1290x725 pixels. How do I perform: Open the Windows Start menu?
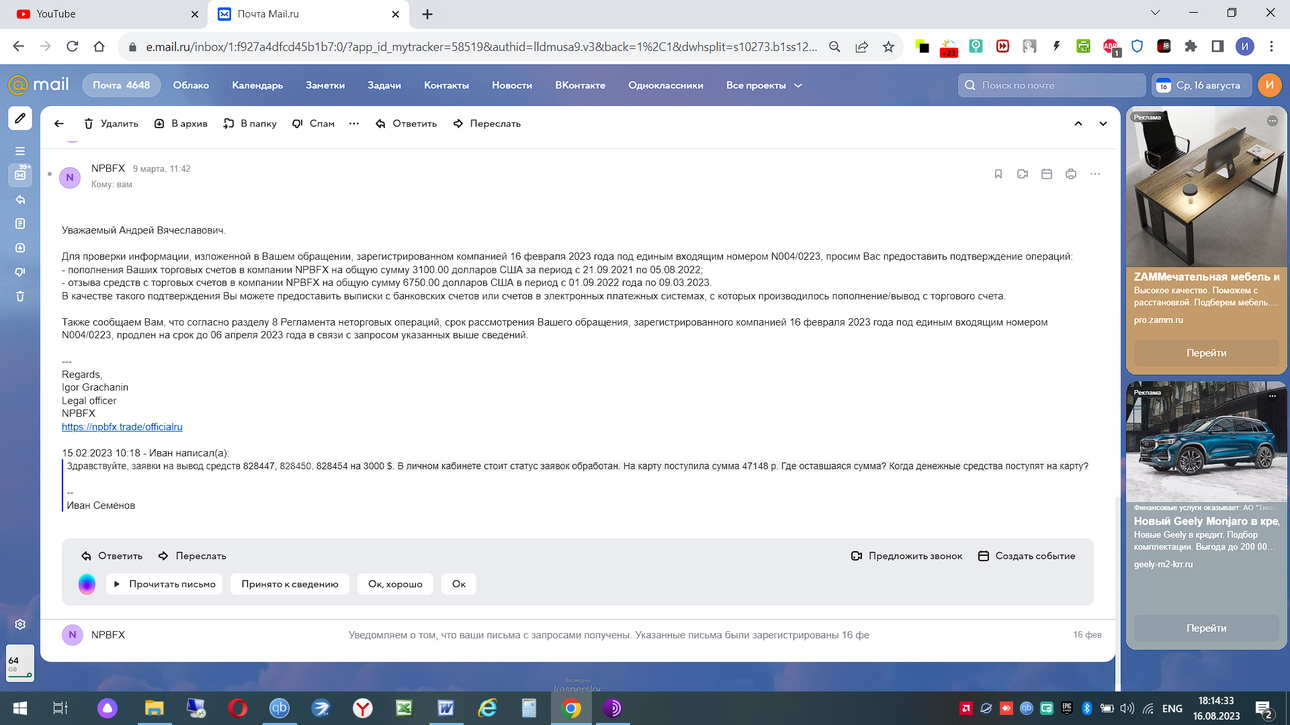(20, 708)
